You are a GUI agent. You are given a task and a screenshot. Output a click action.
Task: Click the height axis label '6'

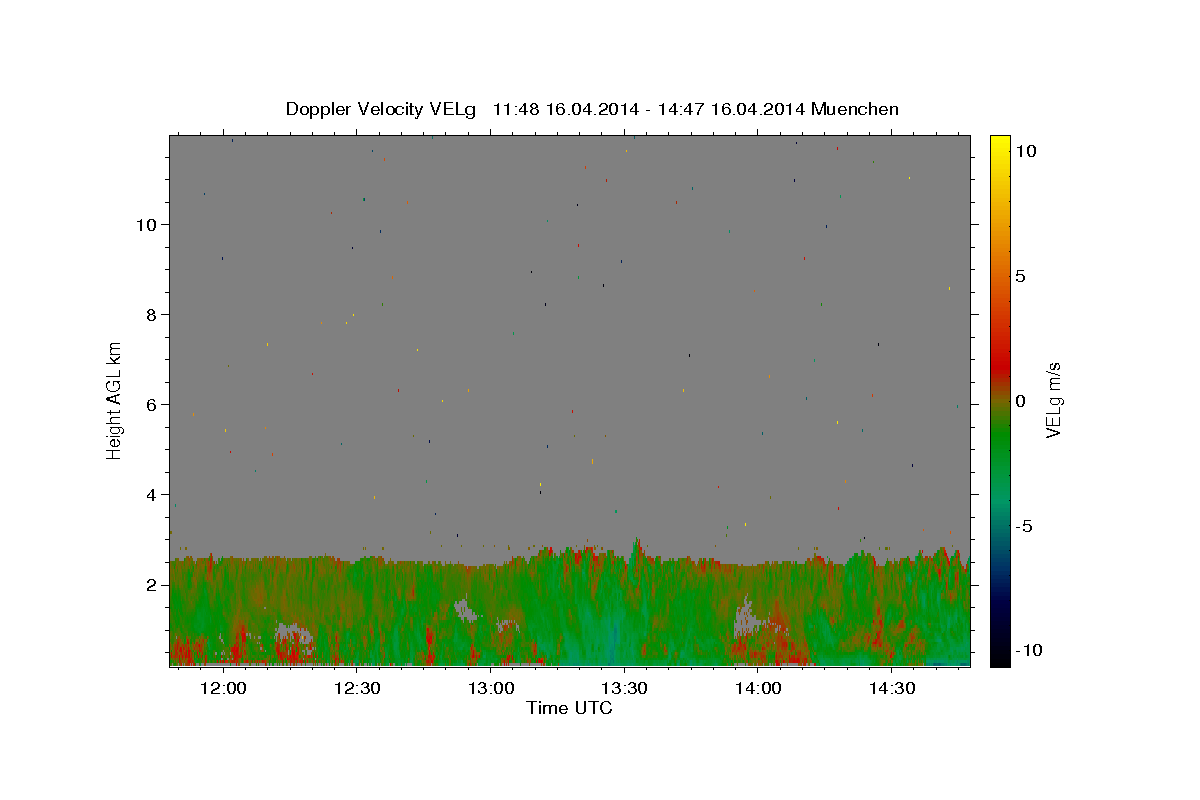pyautogui.click(x=152, y=404)
